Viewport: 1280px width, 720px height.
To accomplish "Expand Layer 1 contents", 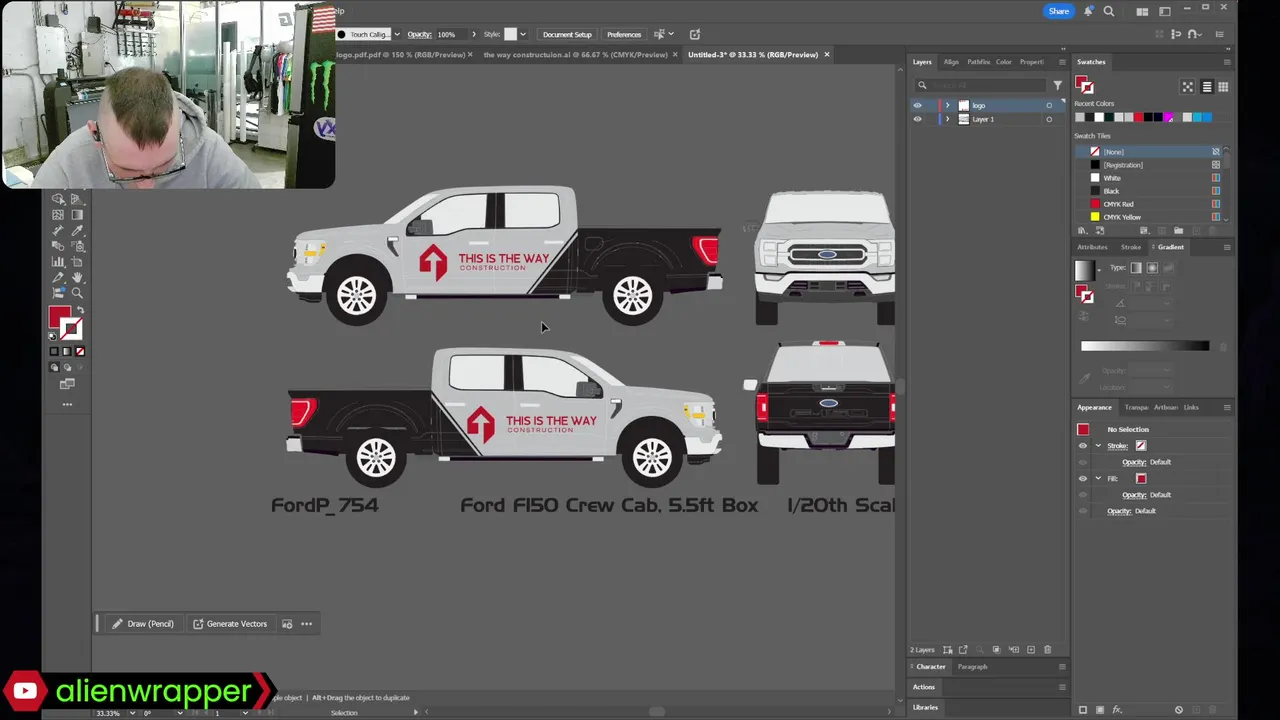I will (x=947, y=119).
